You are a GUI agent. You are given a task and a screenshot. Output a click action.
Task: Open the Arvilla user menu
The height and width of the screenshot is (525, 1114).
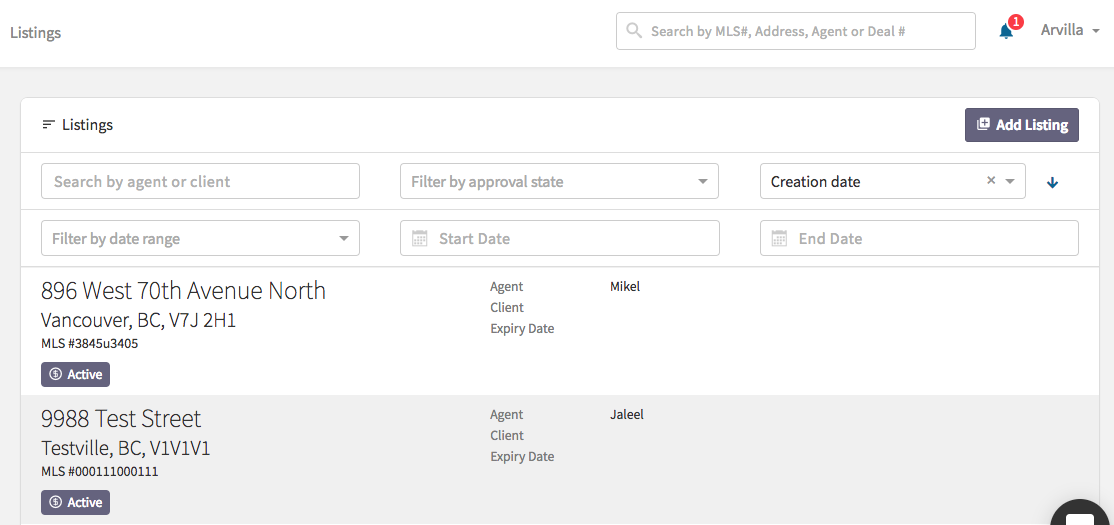[x=1070, y=30]
